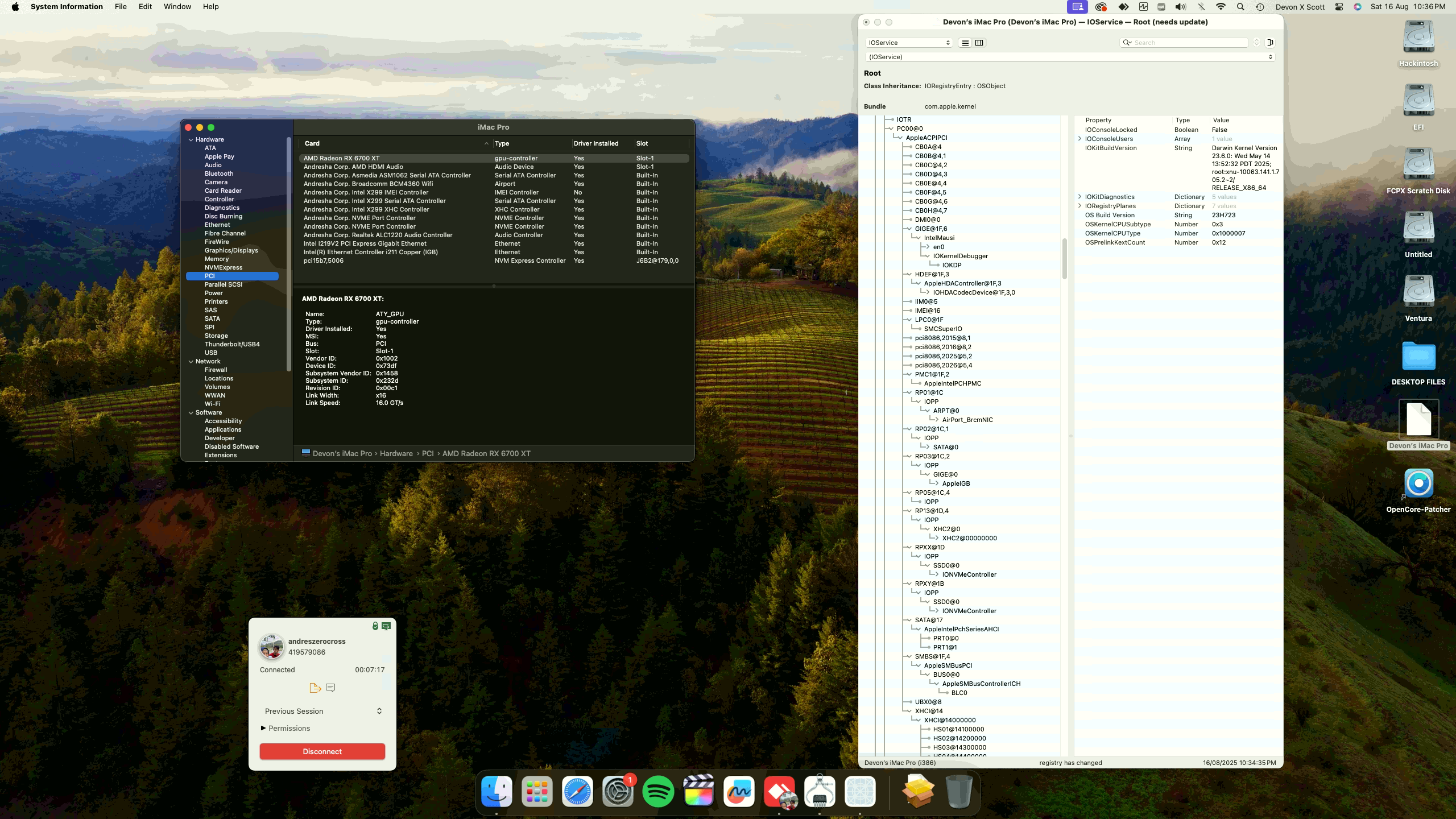Select NVMExpress in the Hardware sidebar
This screenshot has width=1456, height=819.
click(223, 267)
